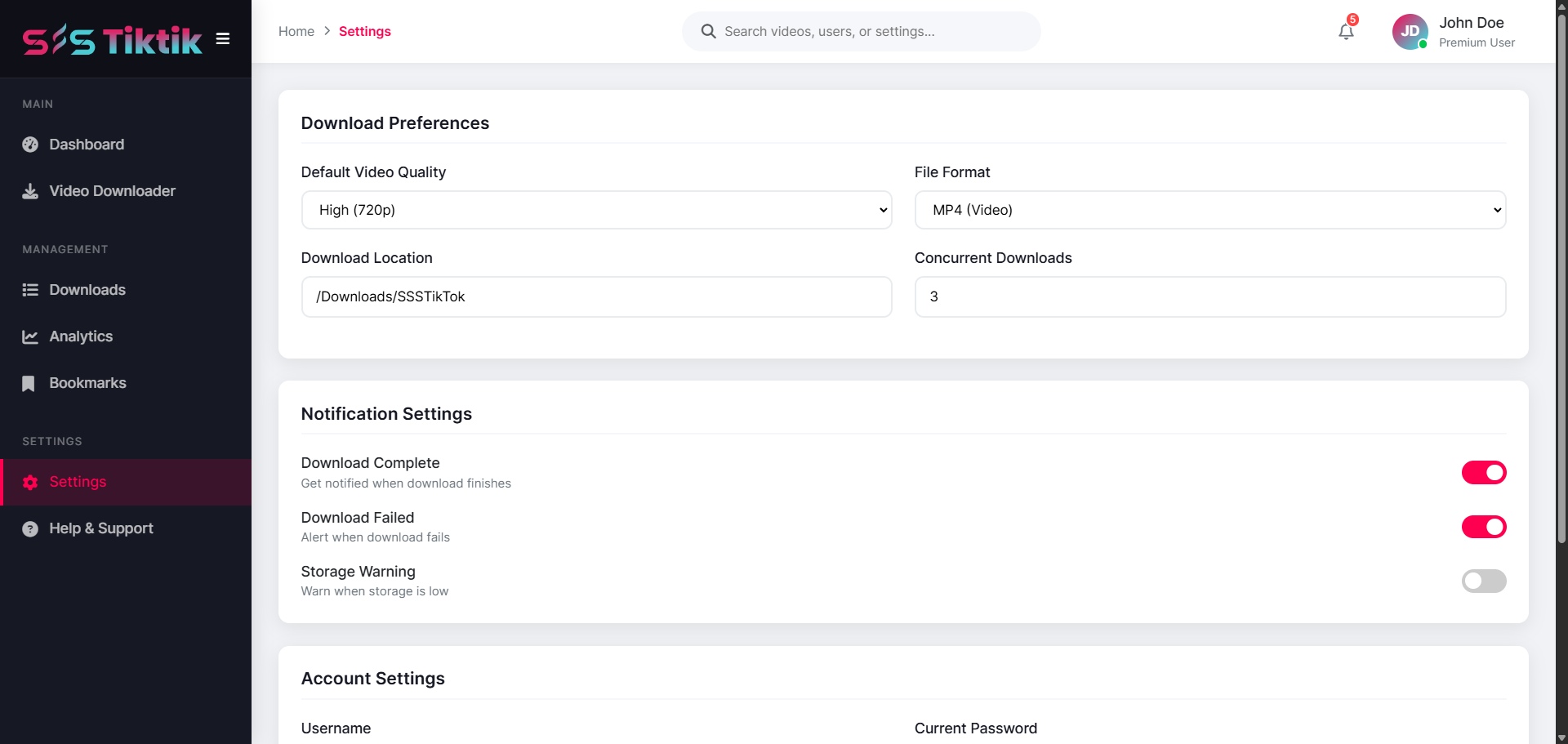Turn off Download Failed alerts
This screenshot has height=744, width=1568.
pyautogui.click(x=1483, y=527)
